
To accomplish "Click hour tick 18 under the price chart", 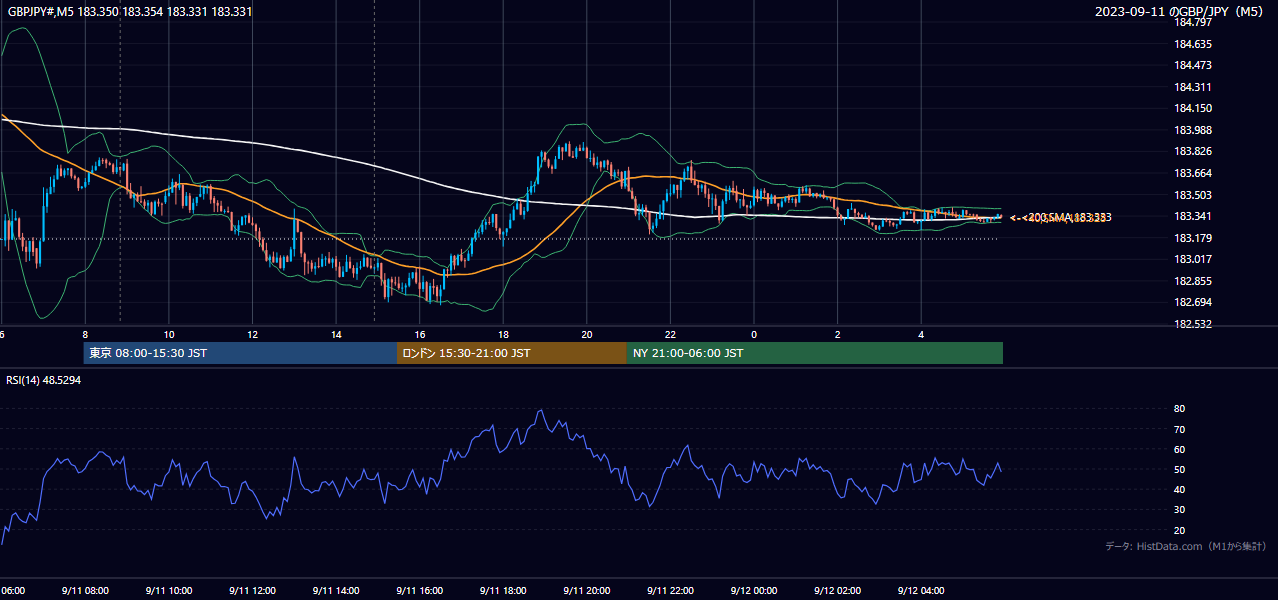I will pos(503,334).
